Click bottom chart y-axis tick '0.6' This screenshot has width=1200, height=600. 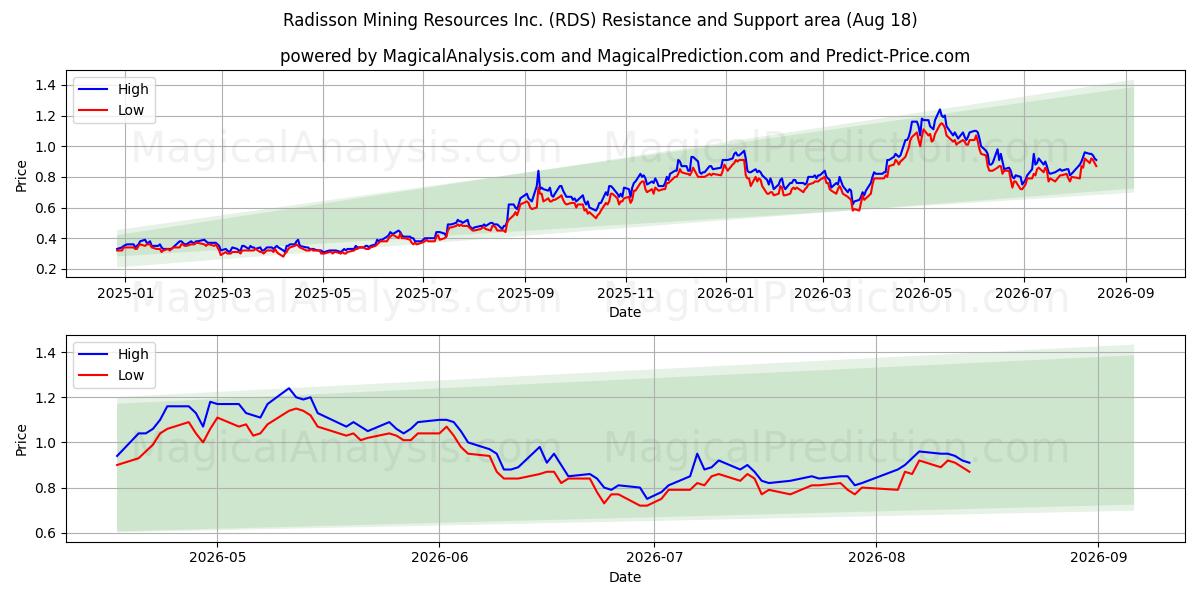pos(47,534)
